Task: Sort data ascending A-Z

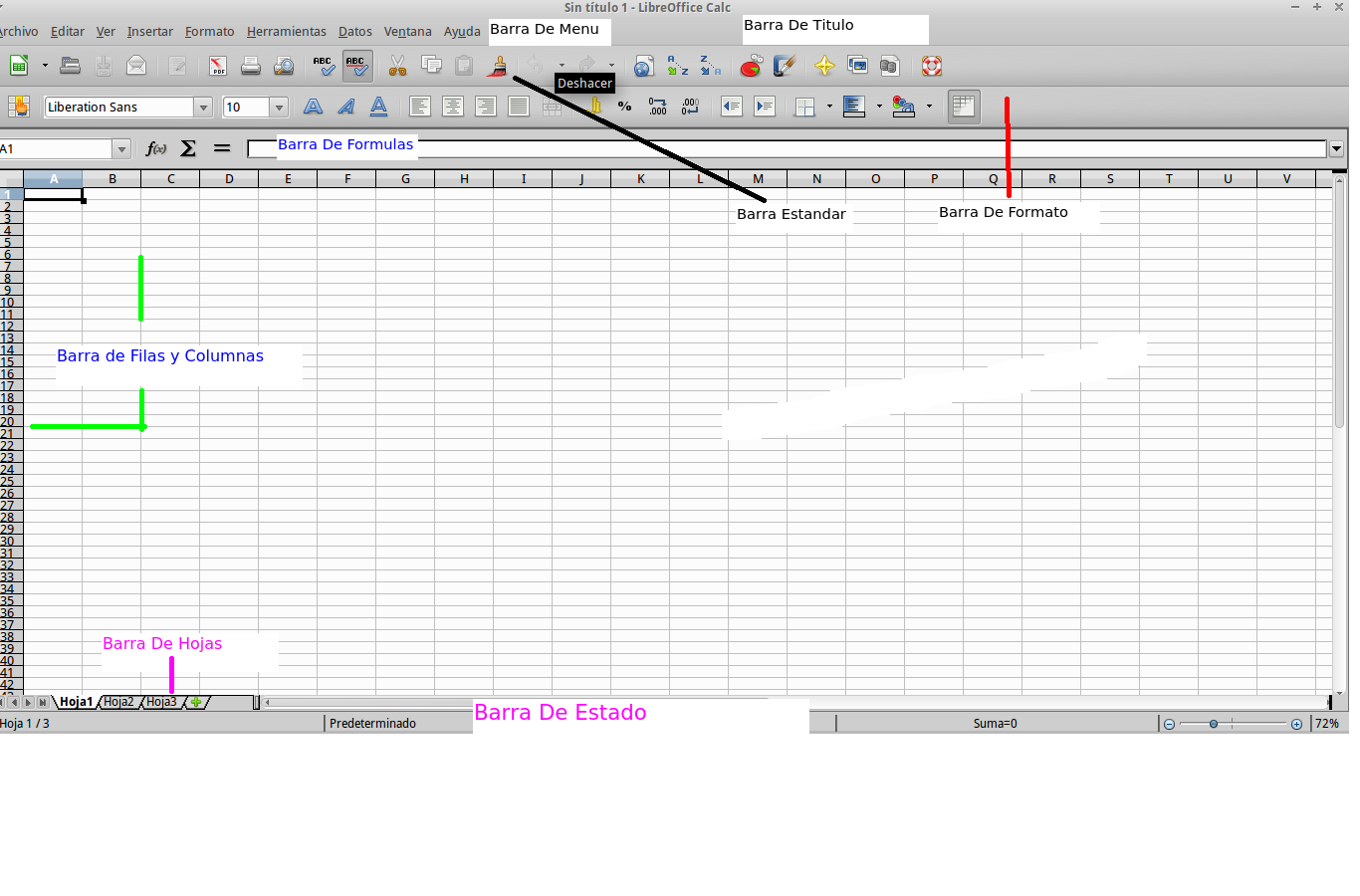Action: tap(677, 66)
